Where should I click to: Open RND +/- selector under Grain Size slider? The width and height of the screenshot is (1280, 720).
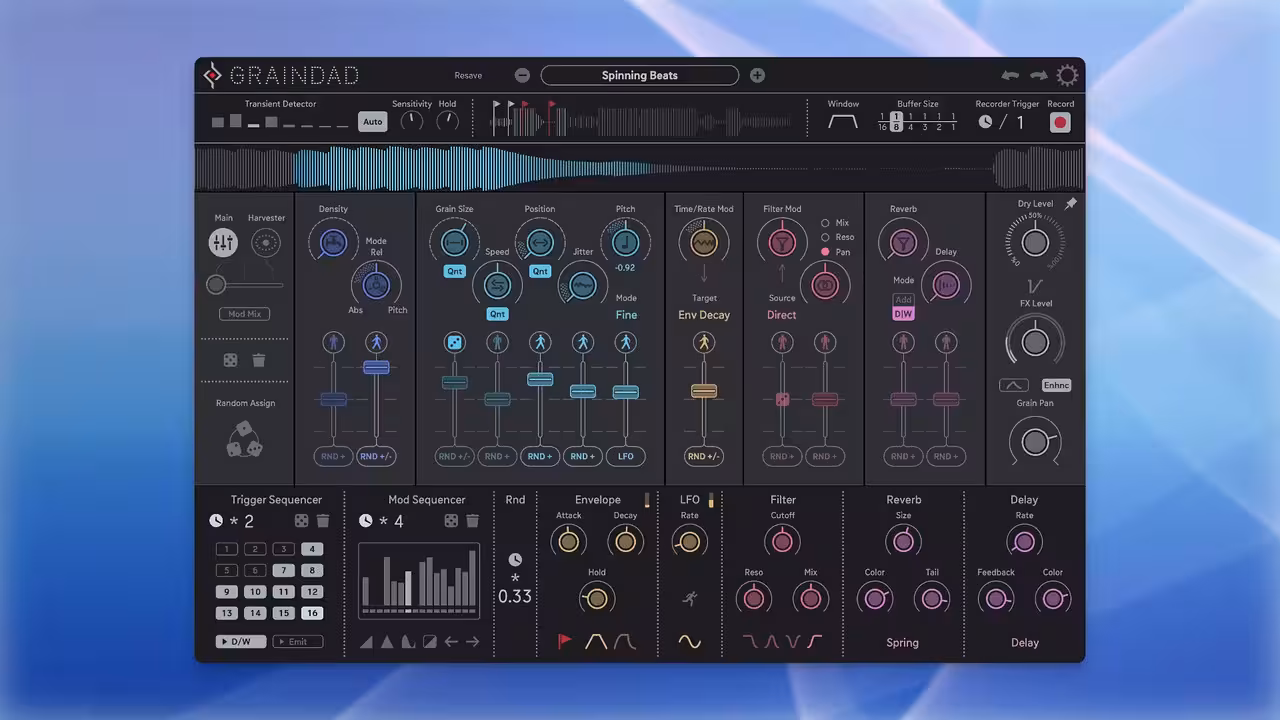pyautogui.click(x=454, y=456)
